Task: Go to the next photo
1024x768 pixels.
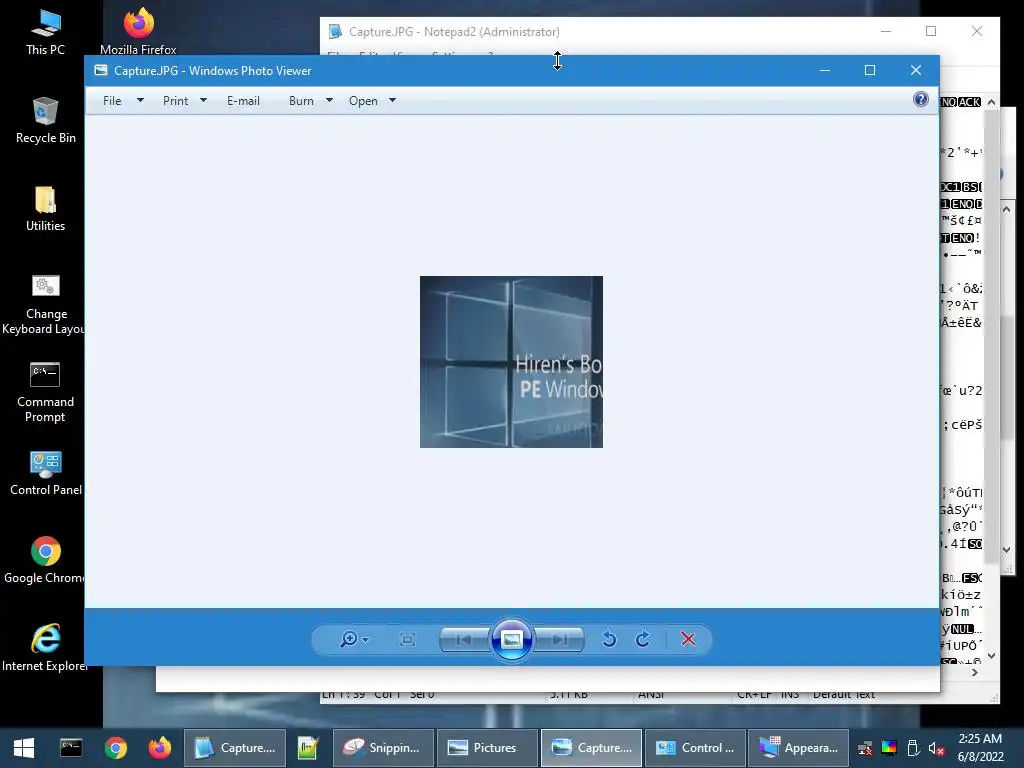Action: (559, 639)
